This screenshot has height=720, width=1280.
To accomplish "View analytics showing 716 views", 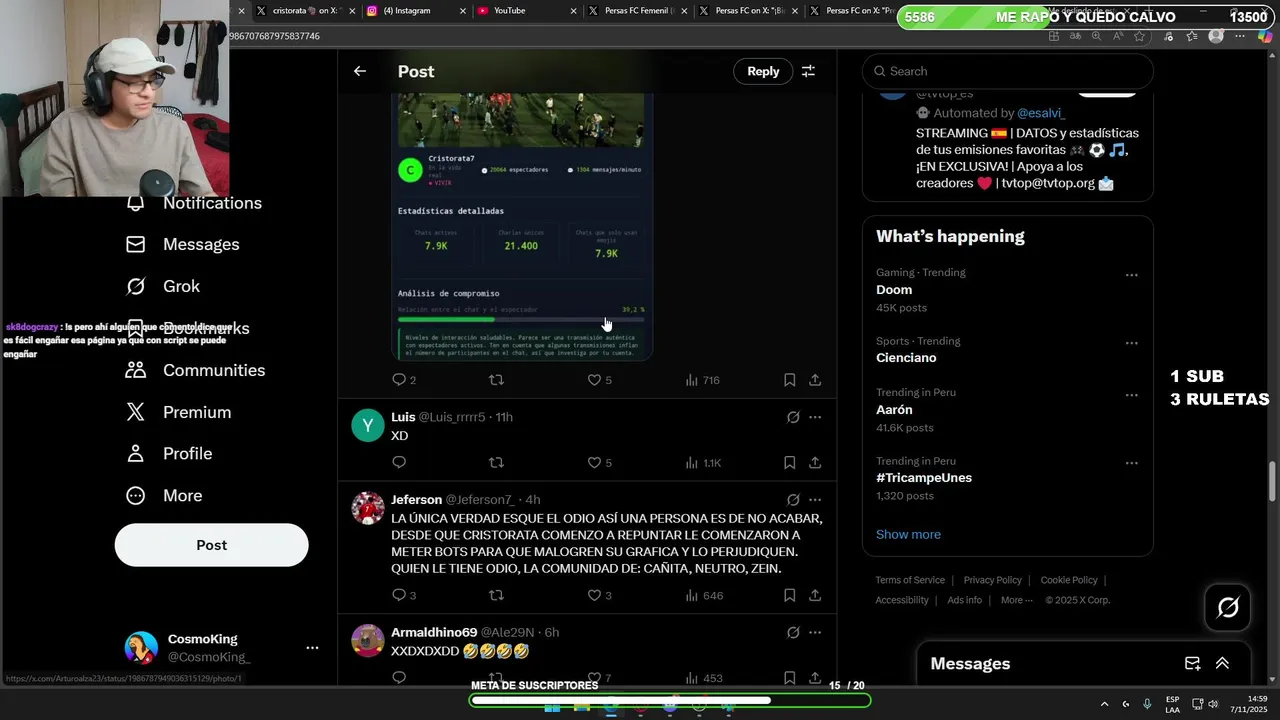I will coord(702,380).
